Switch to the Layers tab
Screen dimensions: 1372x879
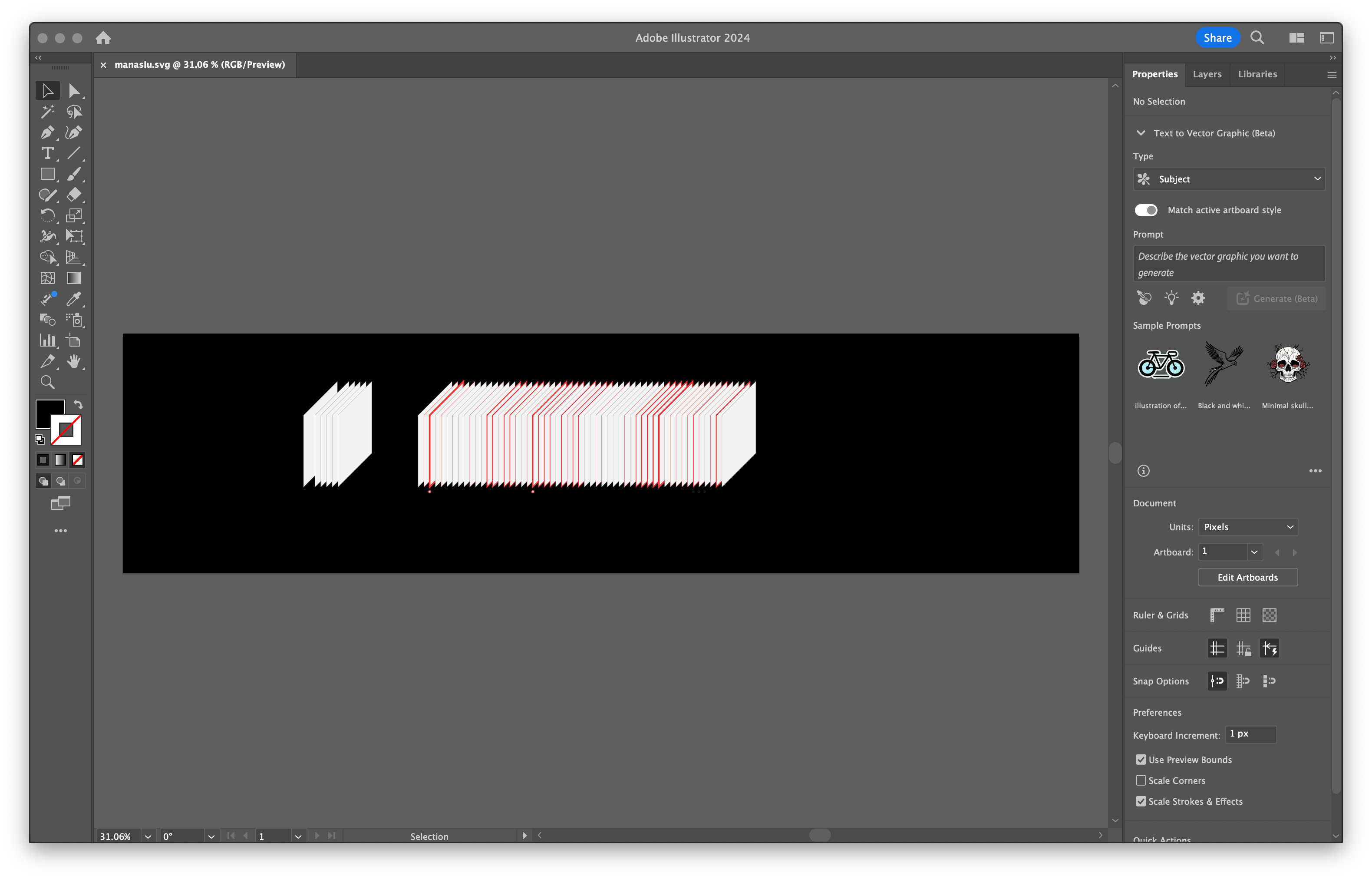pos(1207,74)
